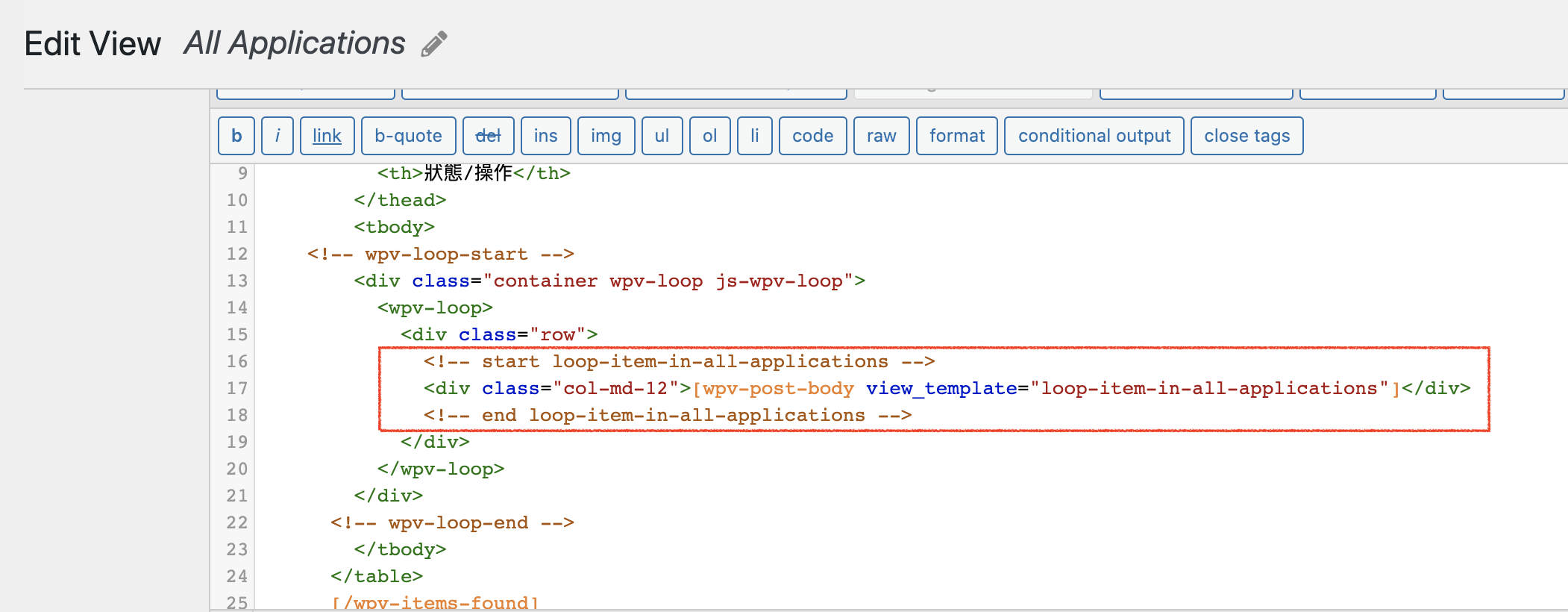Click the </thead> closing tag
The height and width of the screenshot is (612, 1568).
400,201
